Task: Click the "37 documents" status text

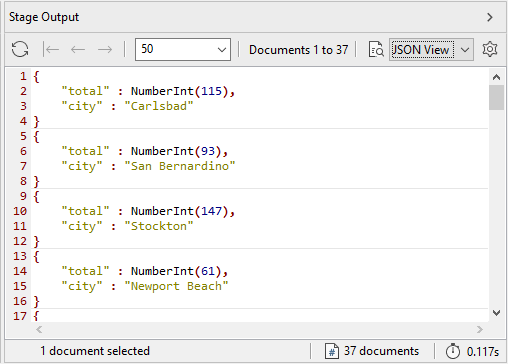Action: coord(381,351)
